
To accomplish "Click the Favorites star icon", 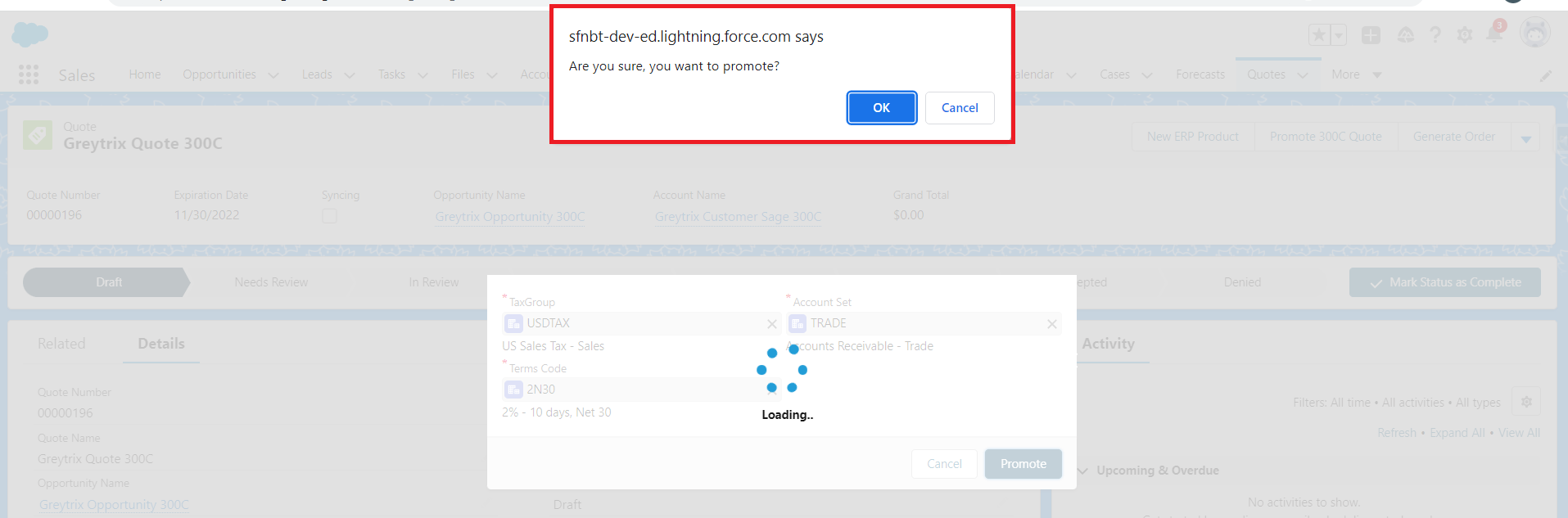I will coord(1319,35).
